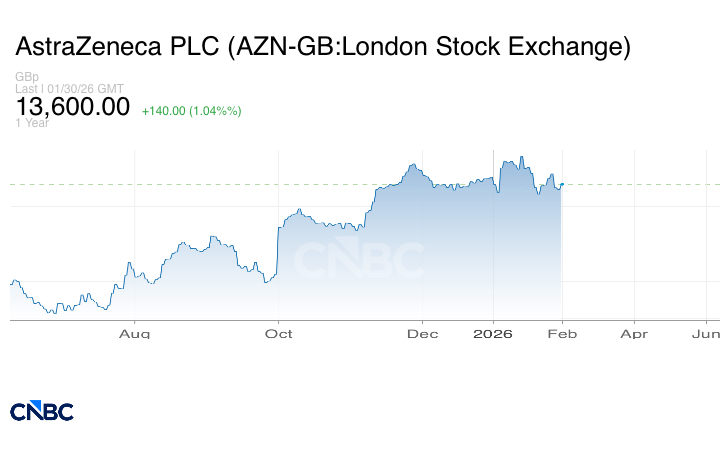Click the CNBC watermark inside the chart

(x=358, y=260)
